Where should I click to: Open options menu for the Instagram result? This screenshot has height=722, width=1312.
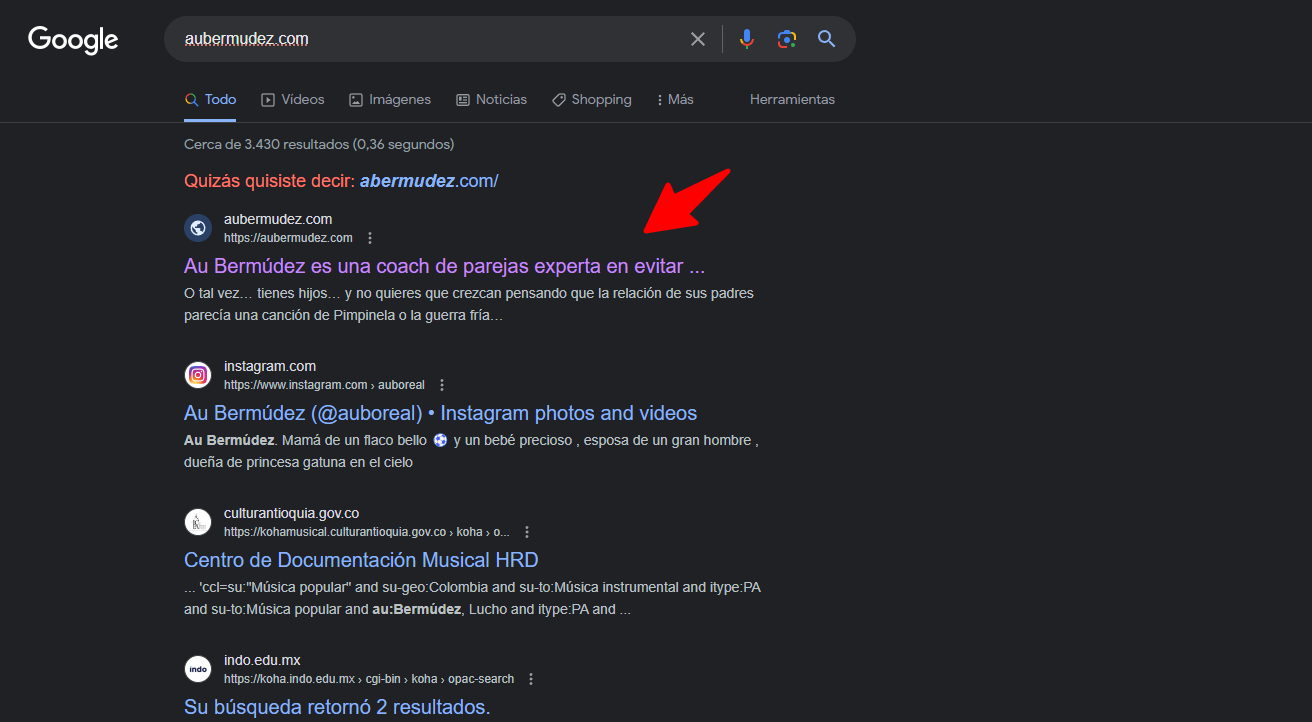442,385
